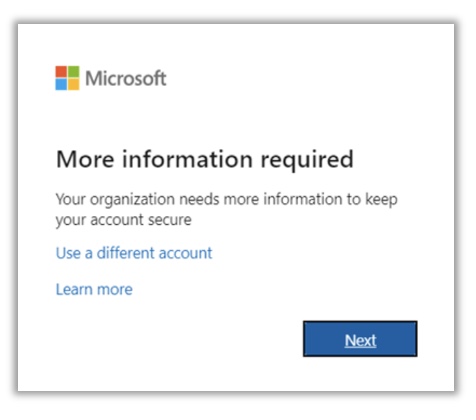The width and height of the screenshot is (476, 420).
Task: Click the red square in Microsoft logo
Action: [x=61, y=72]
